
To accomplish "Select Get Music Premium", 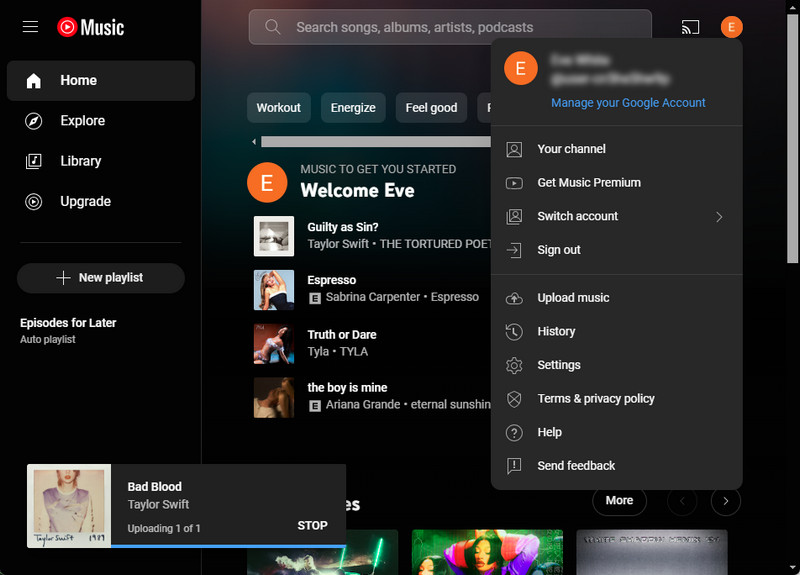I will coord(616,183).
